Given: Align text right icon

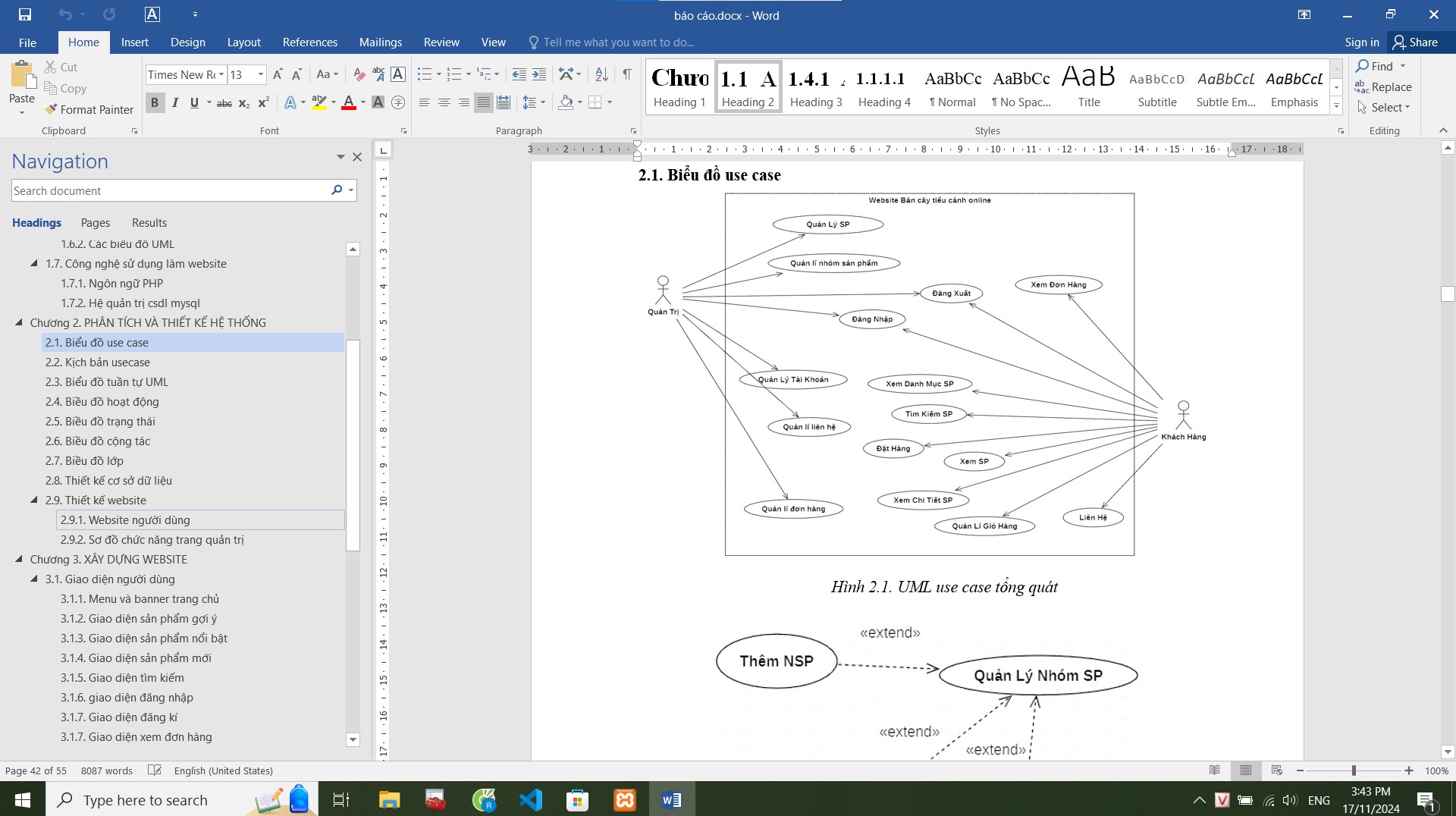Looking at the screenshot, I should point(464,102).
